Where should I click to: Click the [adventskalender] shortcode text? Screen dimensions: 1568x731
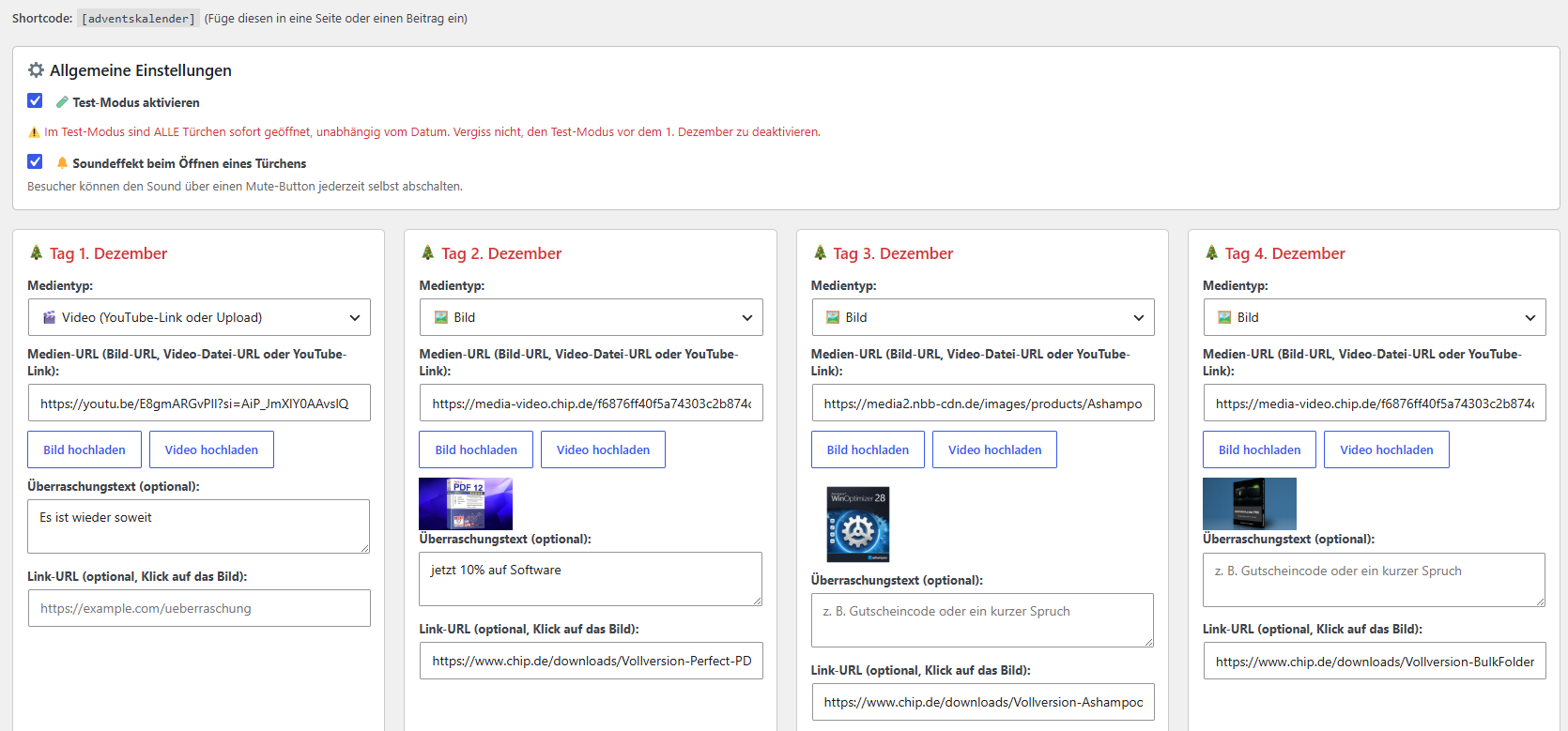point(139,19)
